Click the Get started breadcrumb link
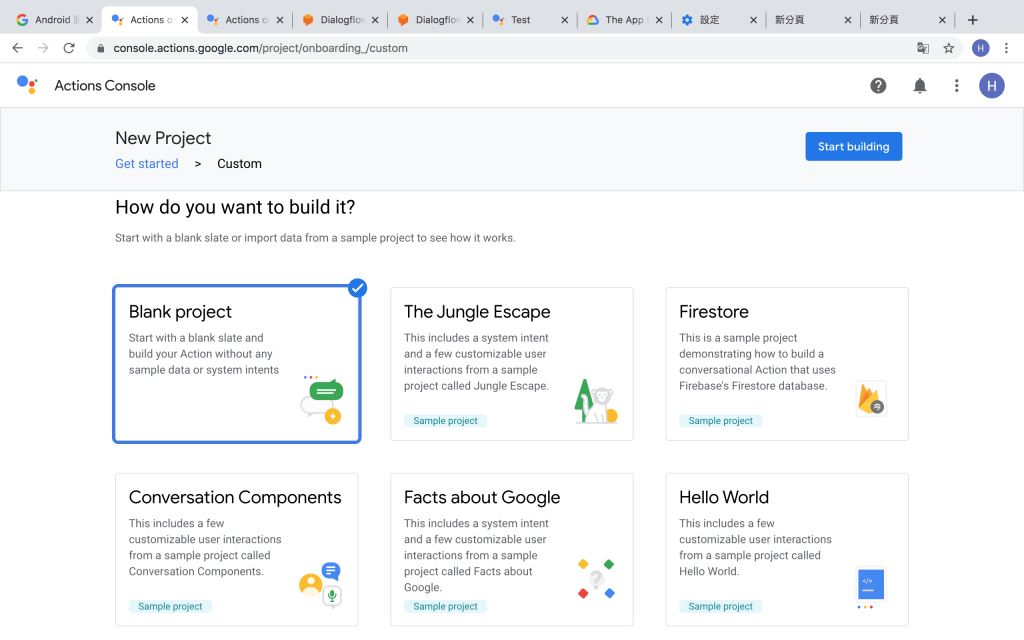 147,164
